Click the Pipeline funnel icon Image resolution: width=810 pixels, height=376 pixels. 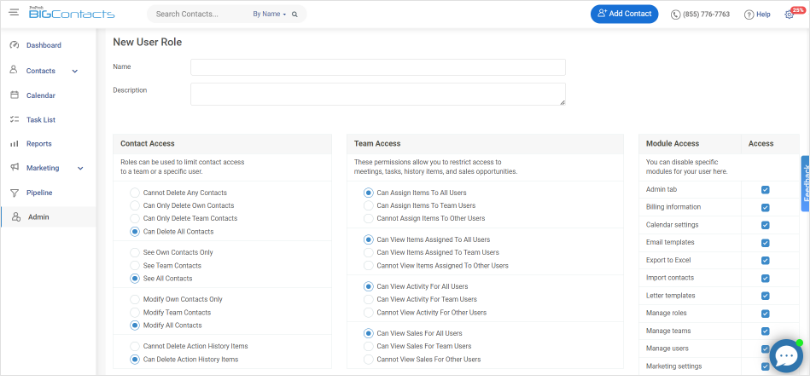click(14, 193)
